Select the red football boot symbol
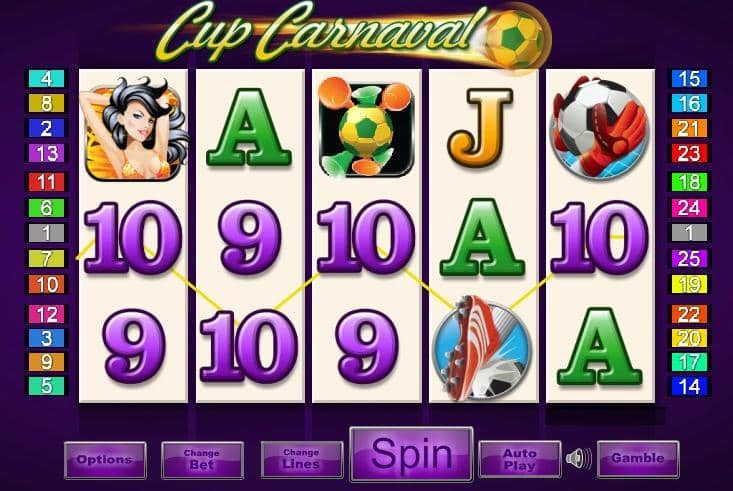Image resolution: width=733 pixels, height=491 pixels. [482, 348]
